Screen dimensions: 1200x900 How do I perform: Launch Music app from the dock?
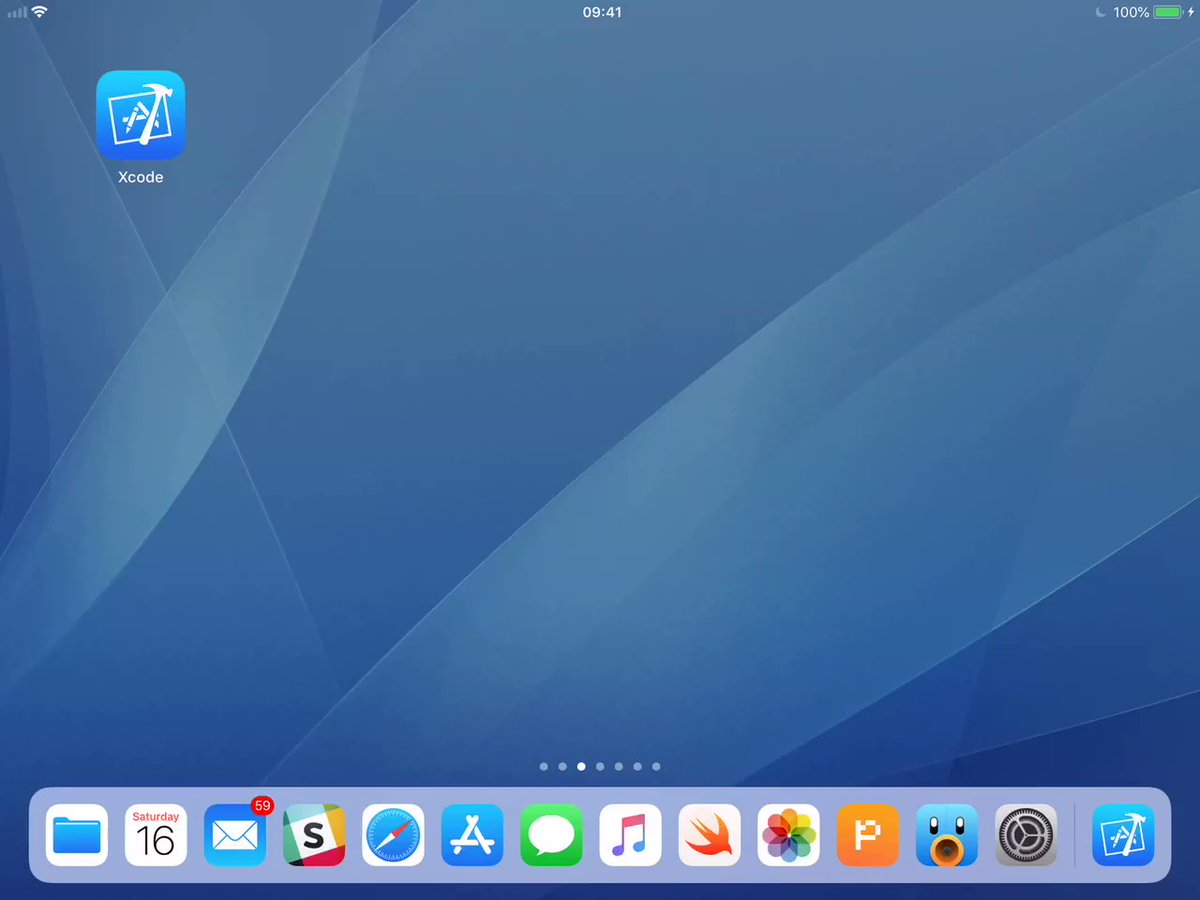tap(630, 835)
